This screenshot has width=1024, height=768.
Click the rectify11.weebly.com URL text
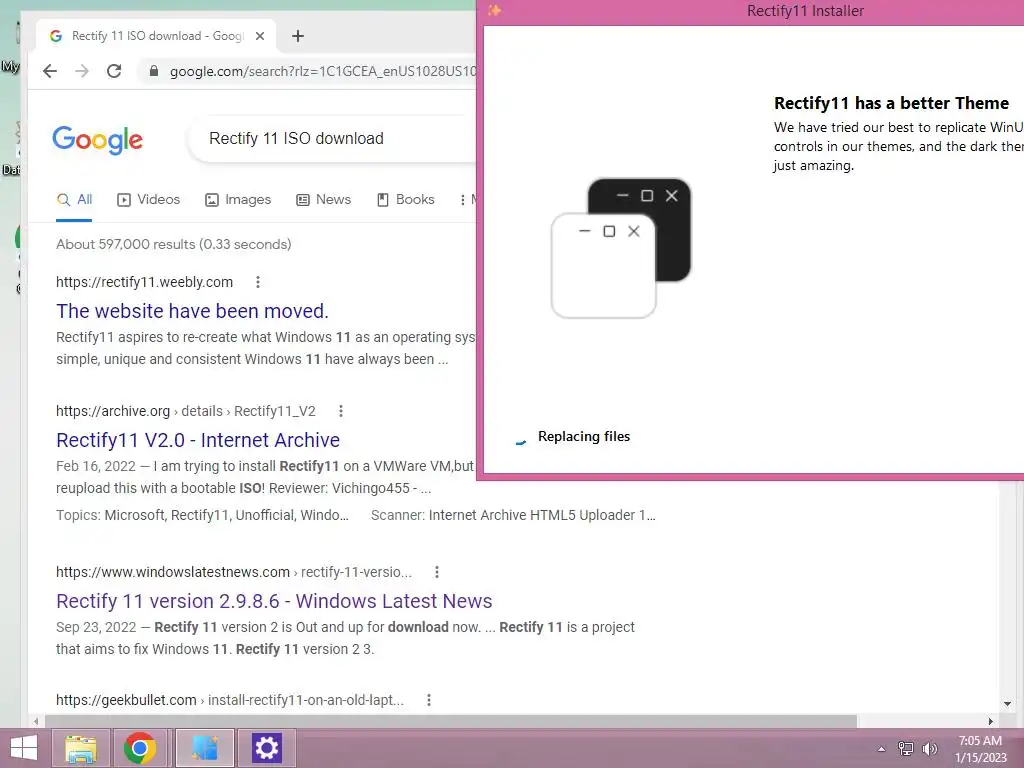144,282
